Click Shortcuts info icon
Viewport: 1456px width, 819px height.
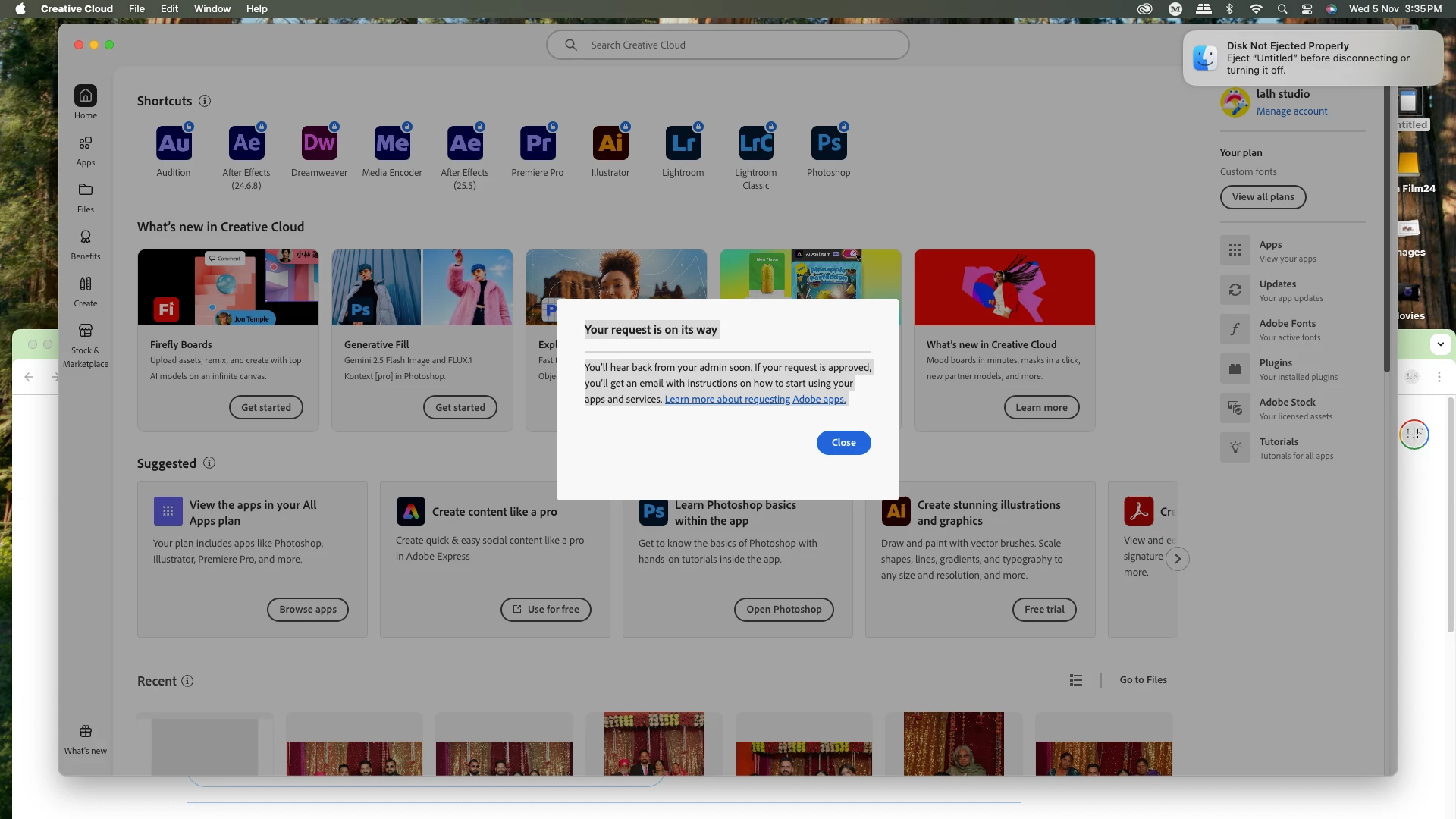click(x=205, y=101)
